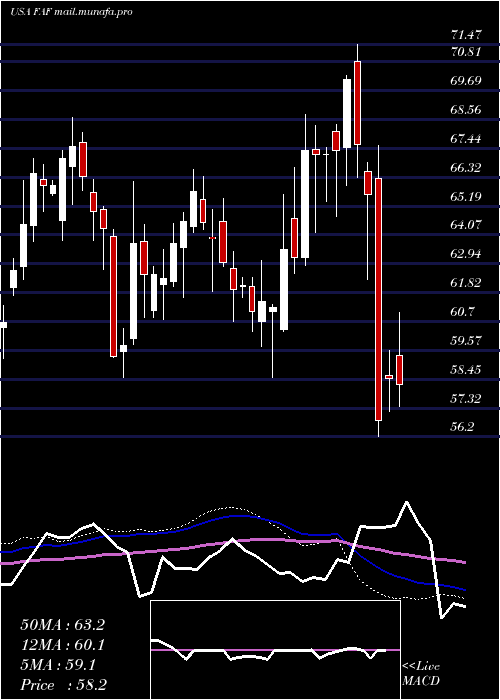
Task: Click the '12MA : 60.1' reading
Action: [62, 645]
